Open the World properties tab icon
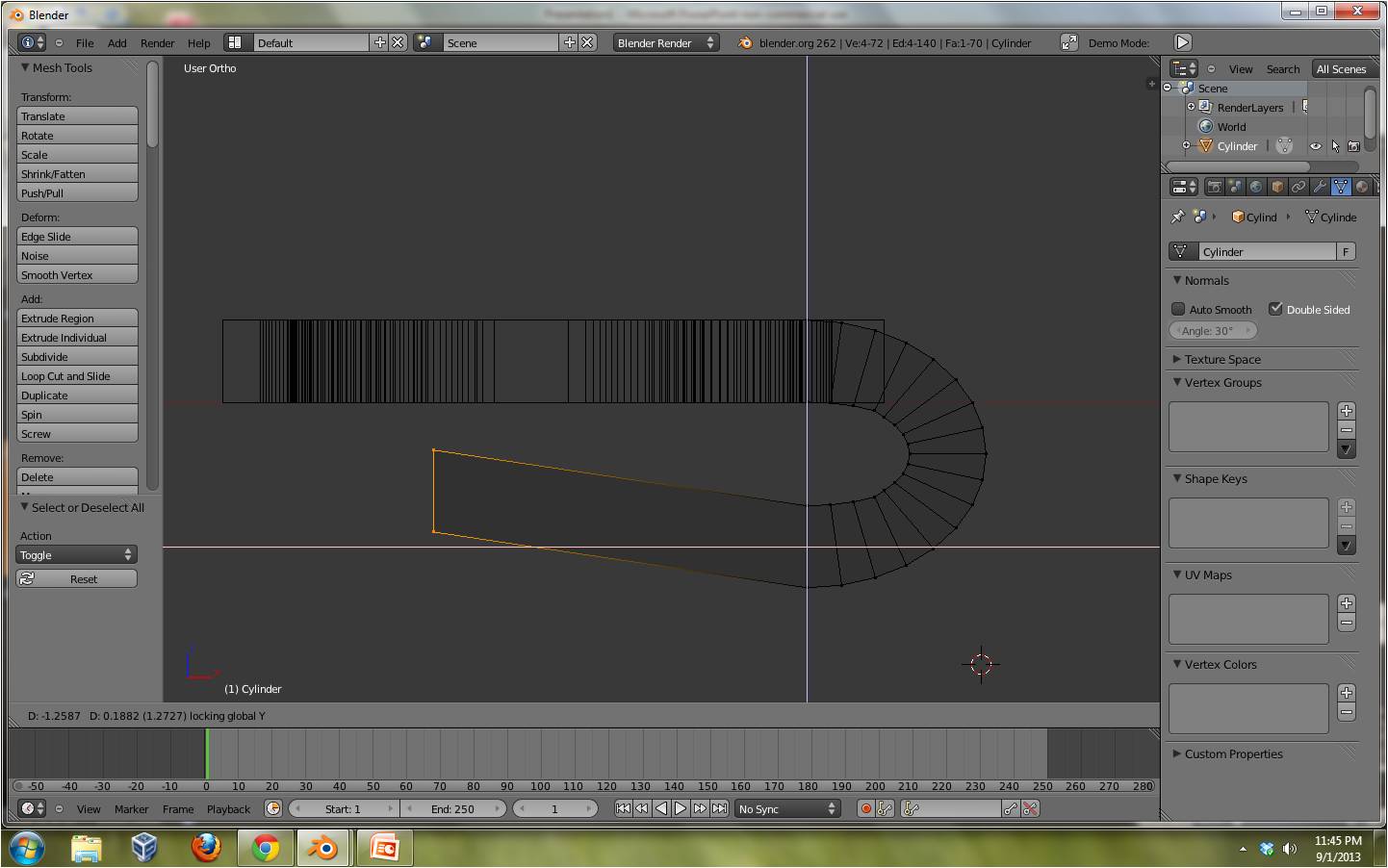This screenshot has width=1388, height=868. (x=1256, y=187)
